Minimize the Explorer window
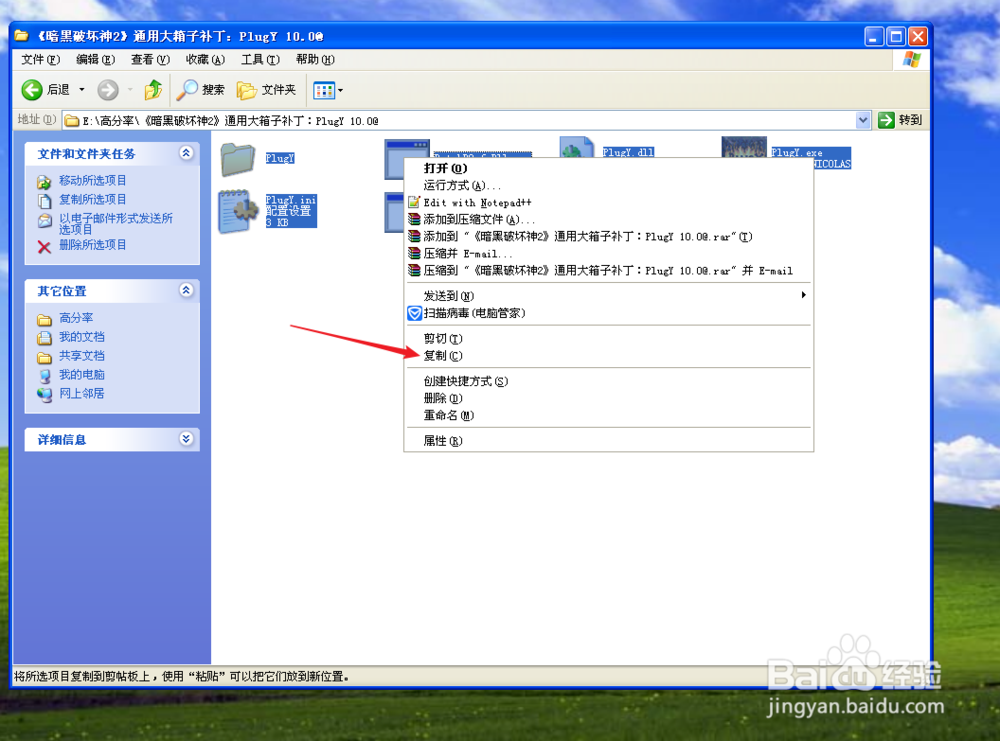The height and width of the screenshot is (741, 1000). point(874,36)
